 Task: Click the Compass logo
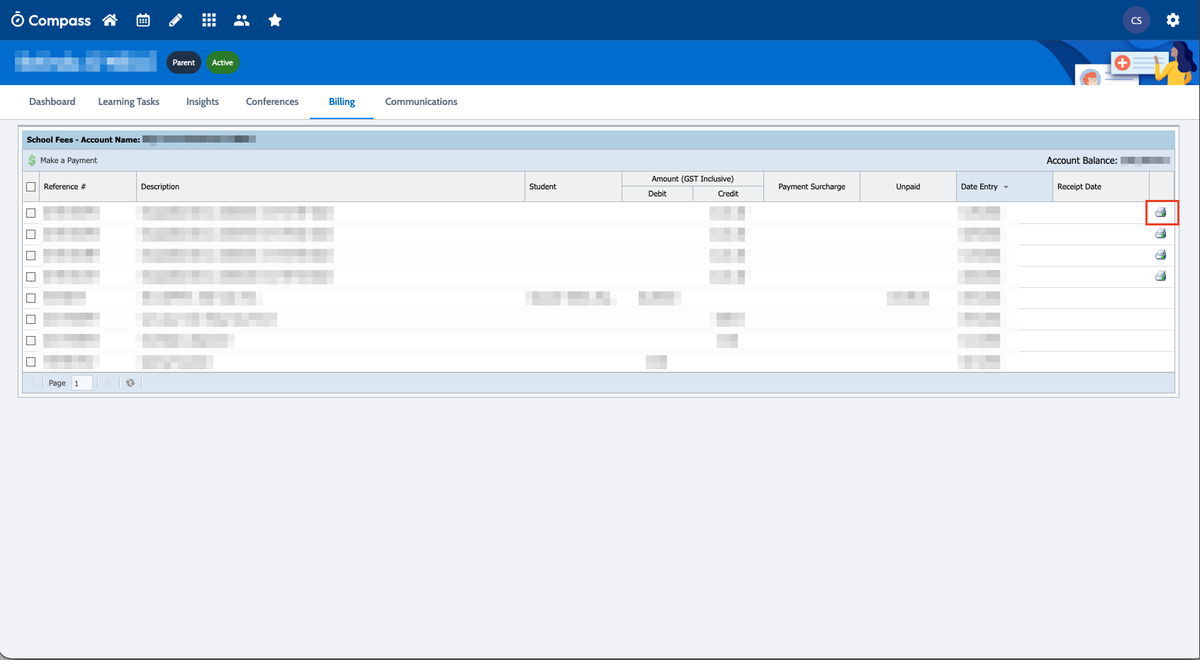pyautogui.click(x=51, y=20)
